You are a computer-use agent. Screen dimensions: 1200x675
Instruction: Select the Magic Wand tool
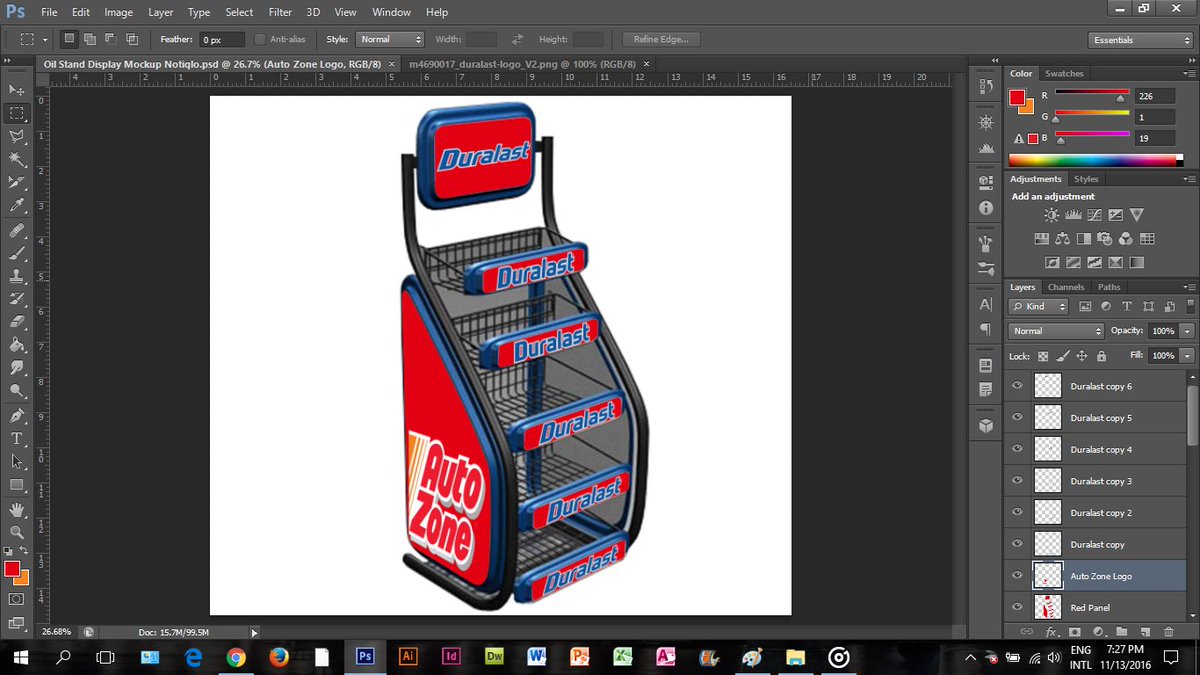[x=17, y=159]
